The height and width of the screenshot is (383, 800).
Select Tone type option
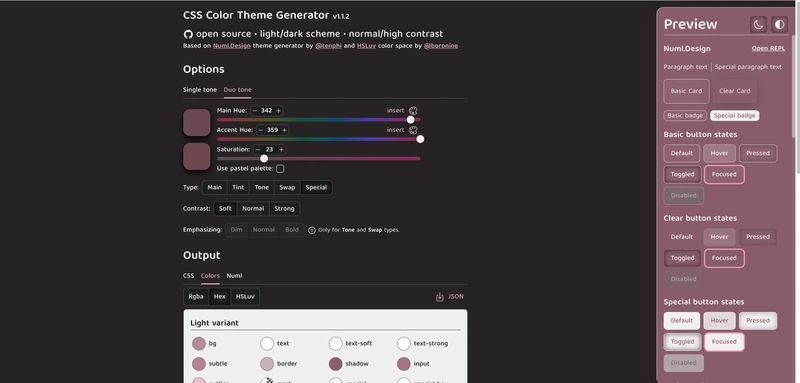click(x=262, y=187)
